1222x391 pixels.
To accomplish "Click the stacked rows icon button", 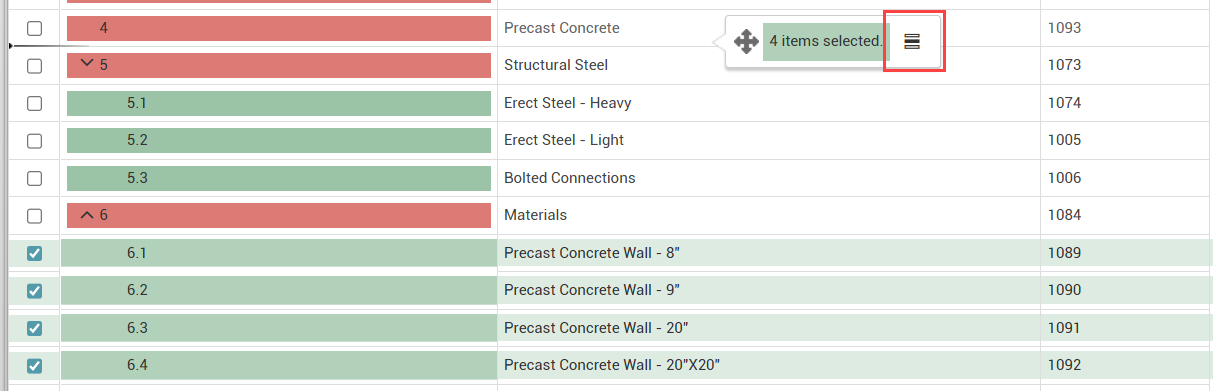I will (911, 42).
